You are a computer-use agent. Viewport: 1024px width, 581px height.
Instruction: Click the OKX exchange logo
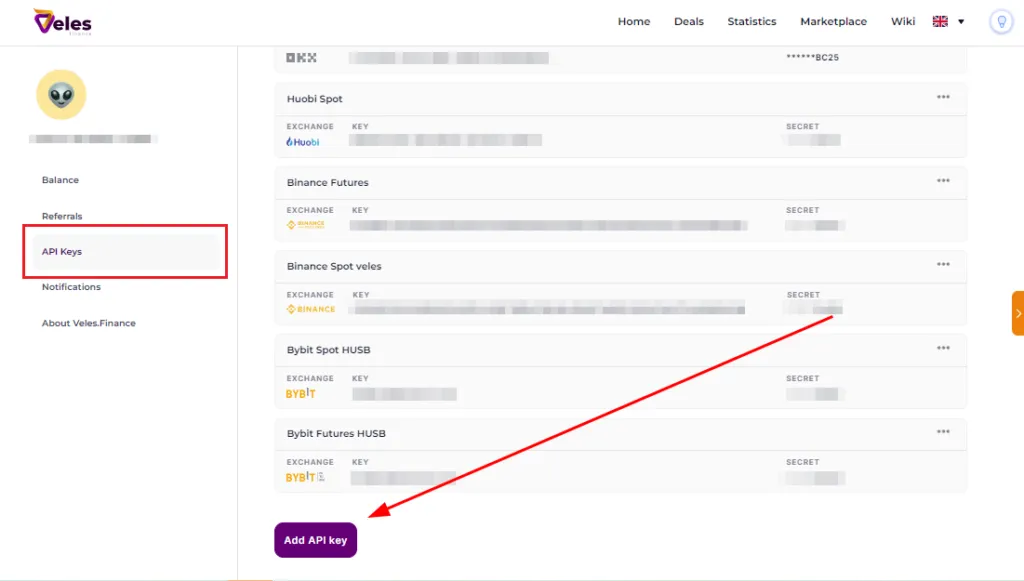tap(301, 58)
